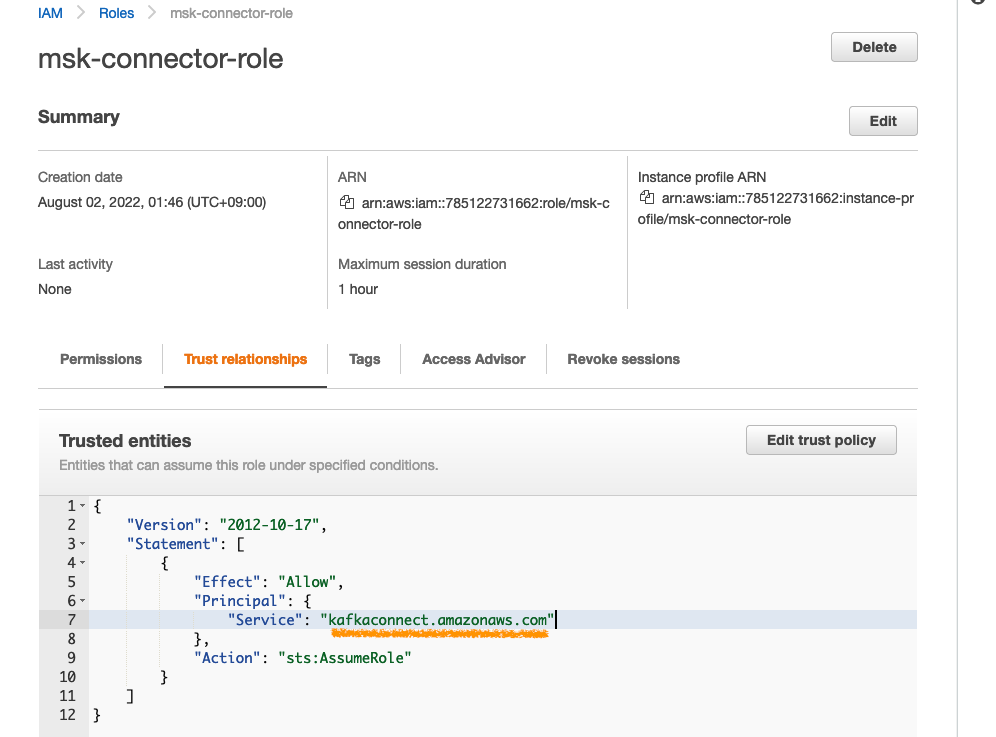Fold the Principal block in the policy
The height and width of the screenshot is (737, 996).
pyautogui.click(x=82, y=601)
